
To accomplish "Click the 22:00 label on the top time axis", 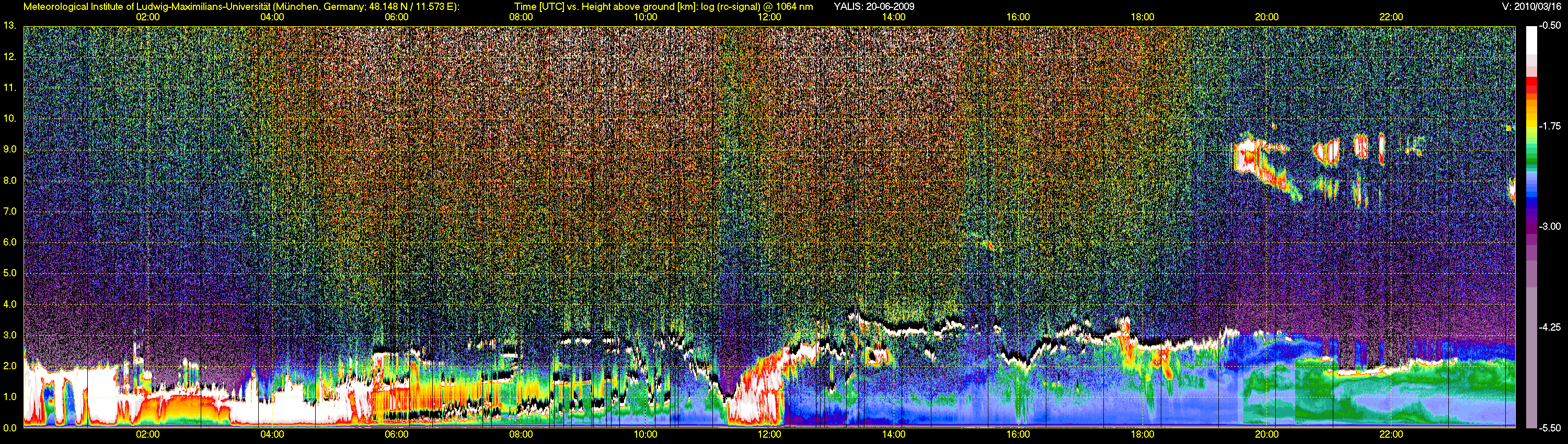I will 1391,17.
